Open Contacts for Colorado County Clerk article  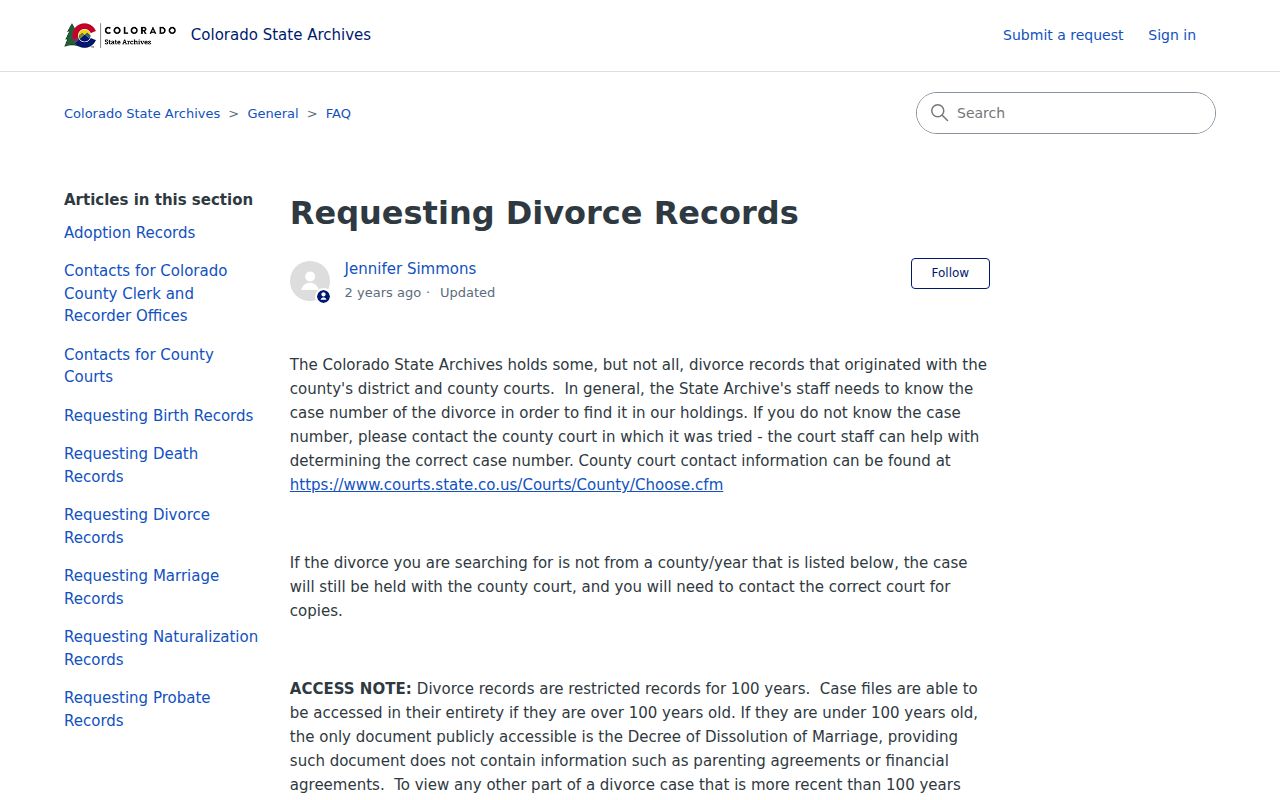pos(146,293)
